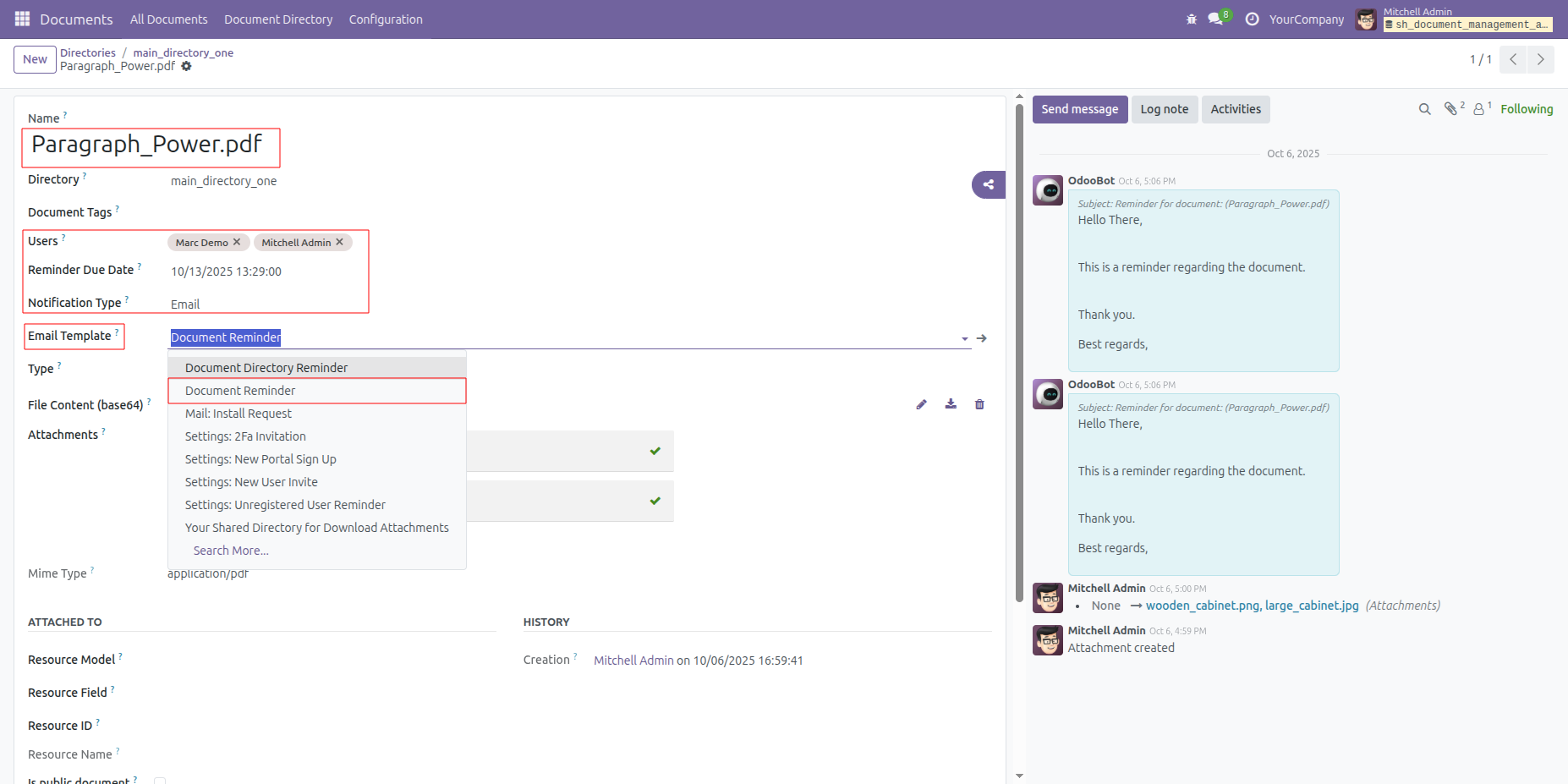Search messages with the magnifier icon
Image resolution: width=1568 pixels, height=784 pixels.
1425,109
